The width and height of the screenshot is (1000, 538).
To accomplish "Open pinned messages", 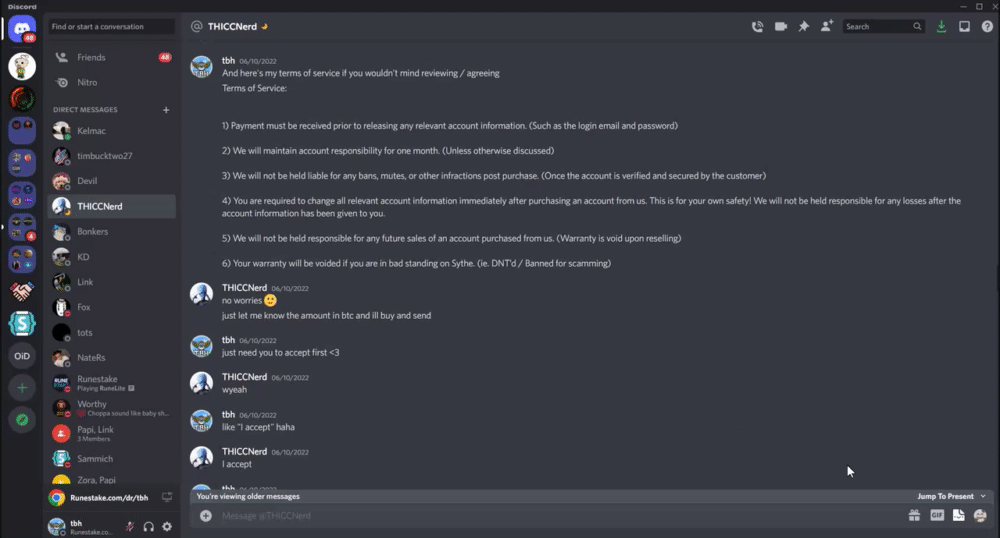I will [x=803, y=27].
